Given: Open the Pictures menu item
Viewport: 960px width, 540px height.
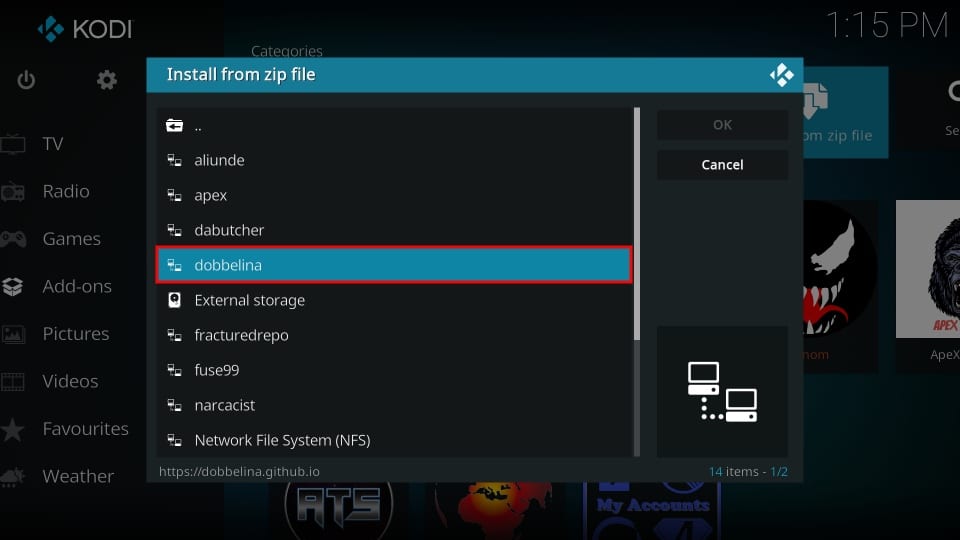Looking at the screenshot, I should pos(76,334).
